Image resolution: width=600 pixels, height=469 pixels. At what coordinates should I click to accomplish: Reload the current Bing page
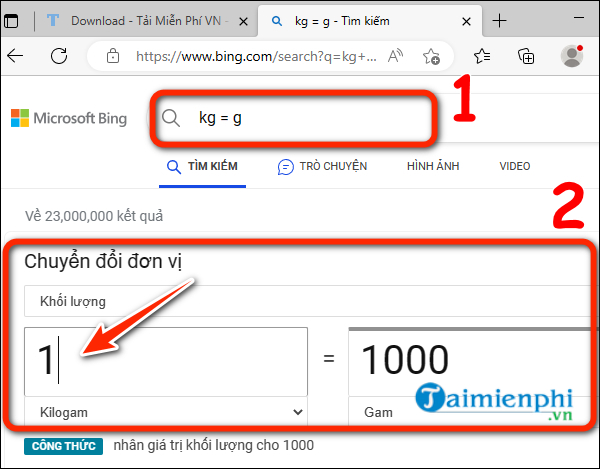[59, 56]
